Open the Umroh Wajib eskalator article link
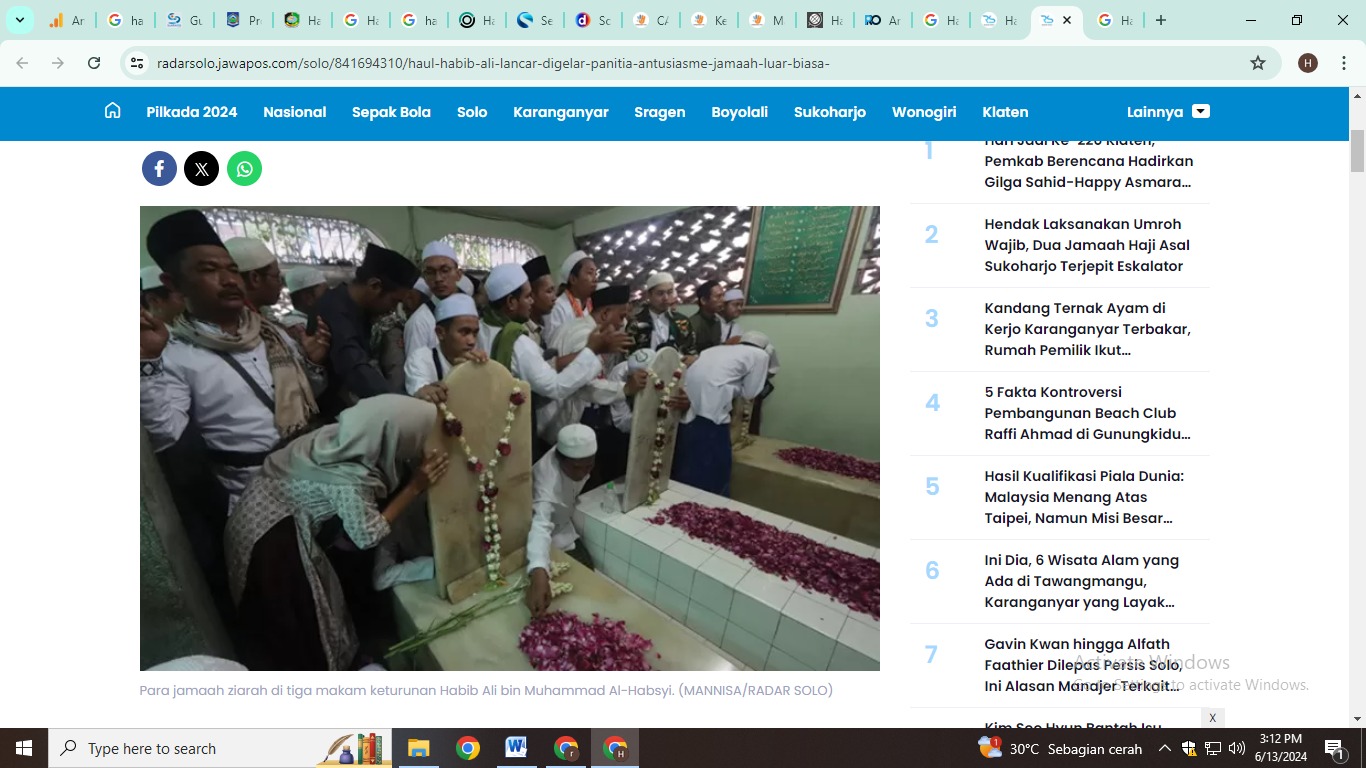The image size is (1366, 768). (1086, 245)
